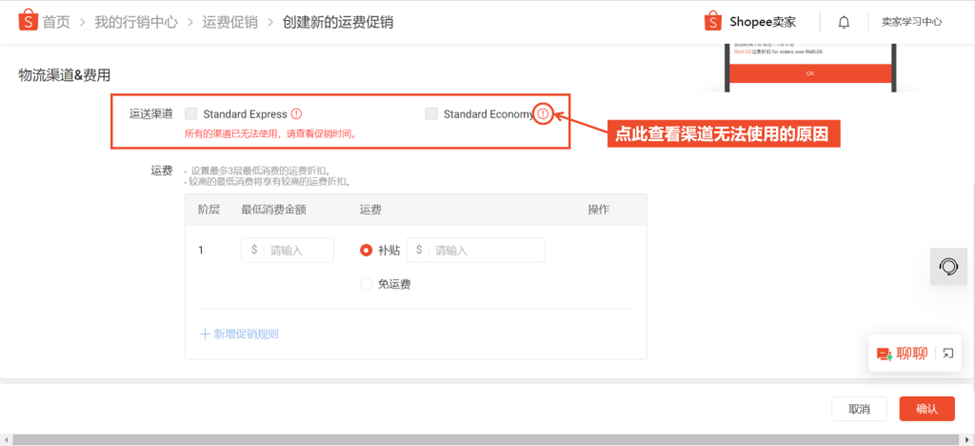Click the 取消 button
Viewport: 975px width, 446px height.
(859, 409)
